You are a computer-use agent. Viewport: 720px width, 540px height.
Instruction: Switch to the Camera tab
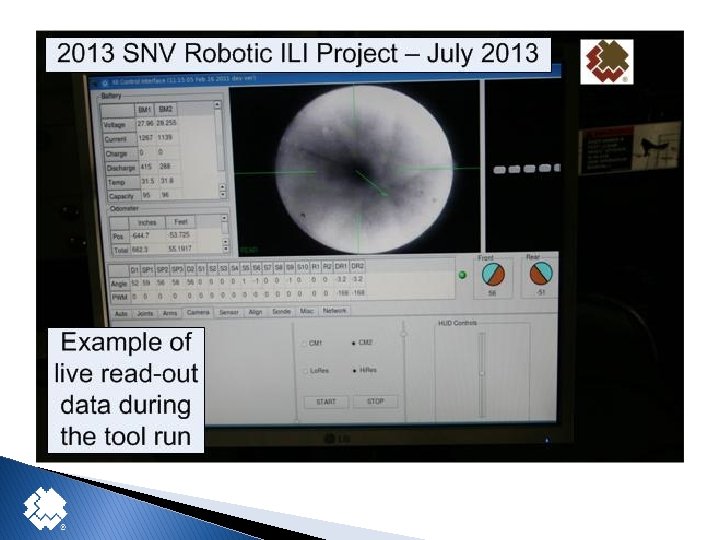point(198,312)
